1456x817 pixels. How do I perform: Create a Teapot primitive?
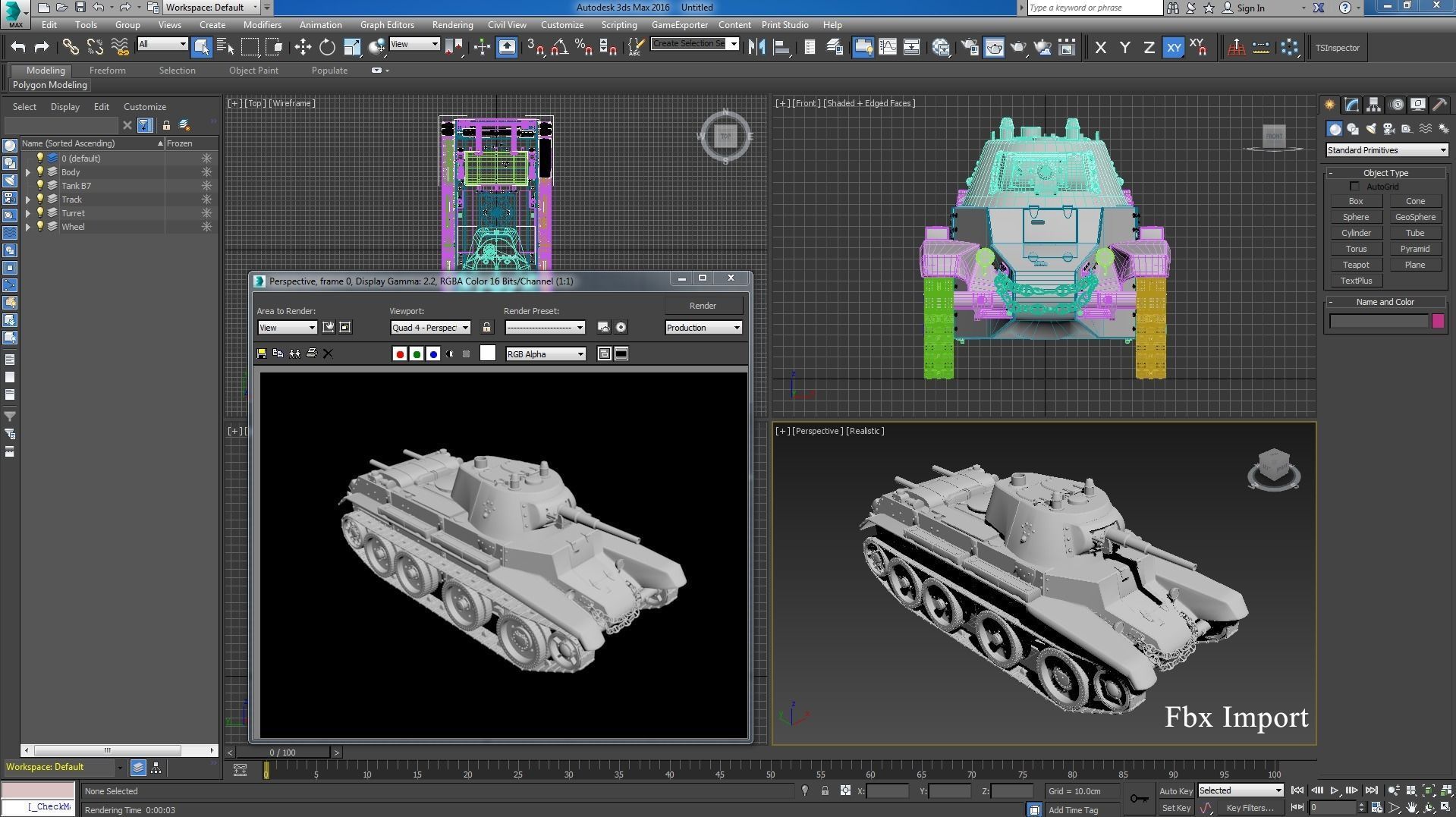[x=1355, y=265]
